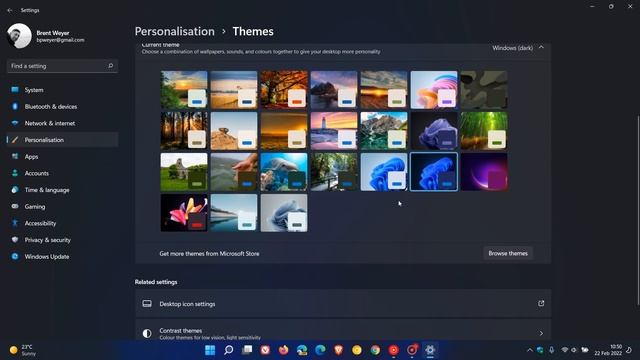Launch Firefox from the taskbar
640x360 pixels.
click(x=284, y=350)
